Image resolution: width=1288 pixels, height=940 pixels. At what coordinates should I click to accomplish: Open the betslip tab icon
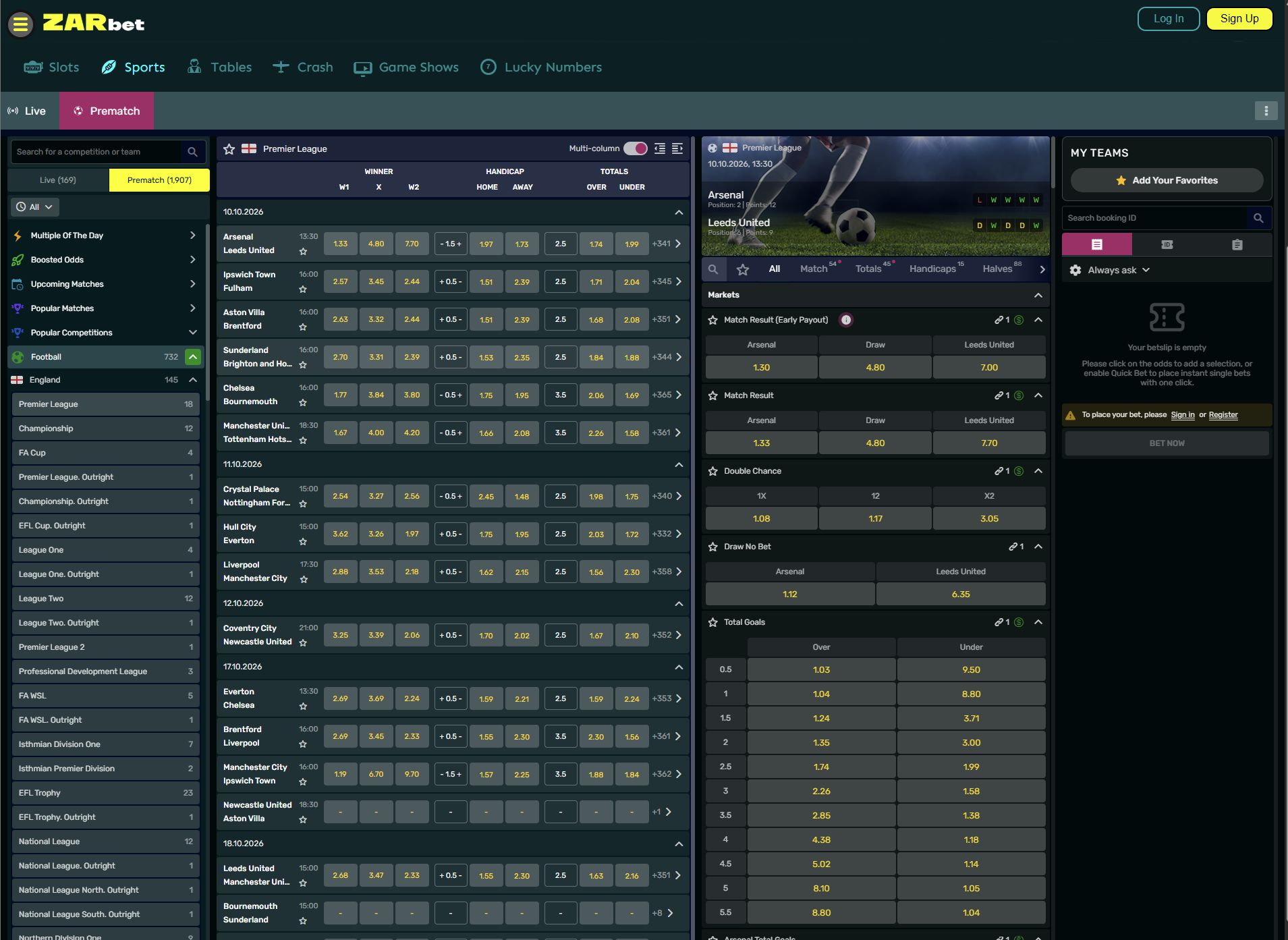coord(1097,244)
